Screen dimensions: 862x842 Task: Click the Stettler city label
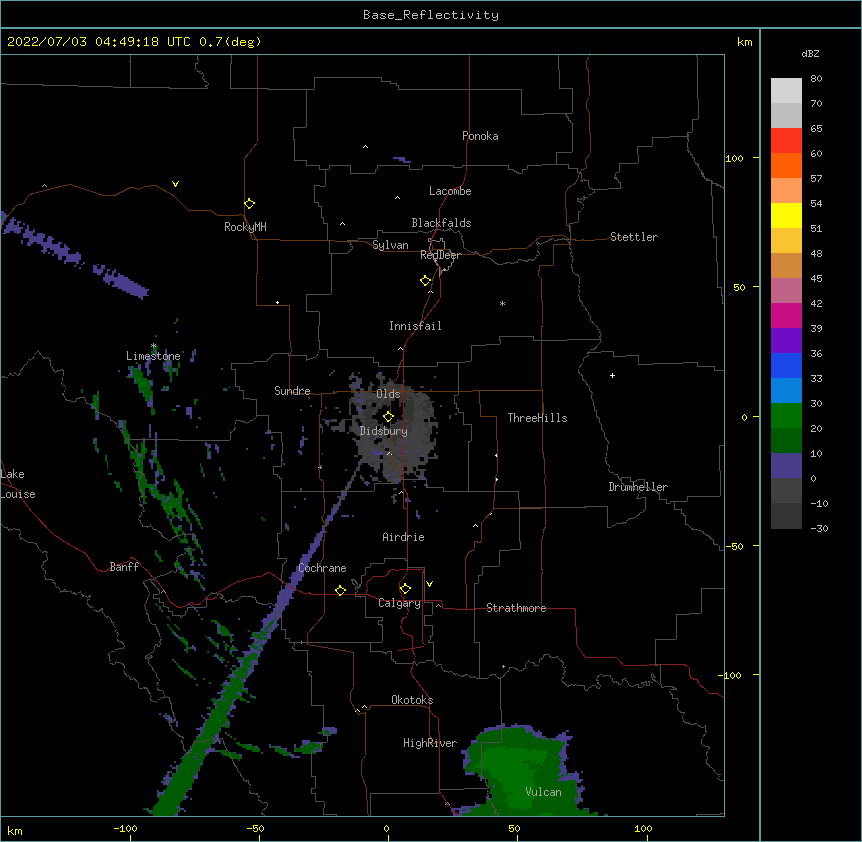[x=634, y=237]
